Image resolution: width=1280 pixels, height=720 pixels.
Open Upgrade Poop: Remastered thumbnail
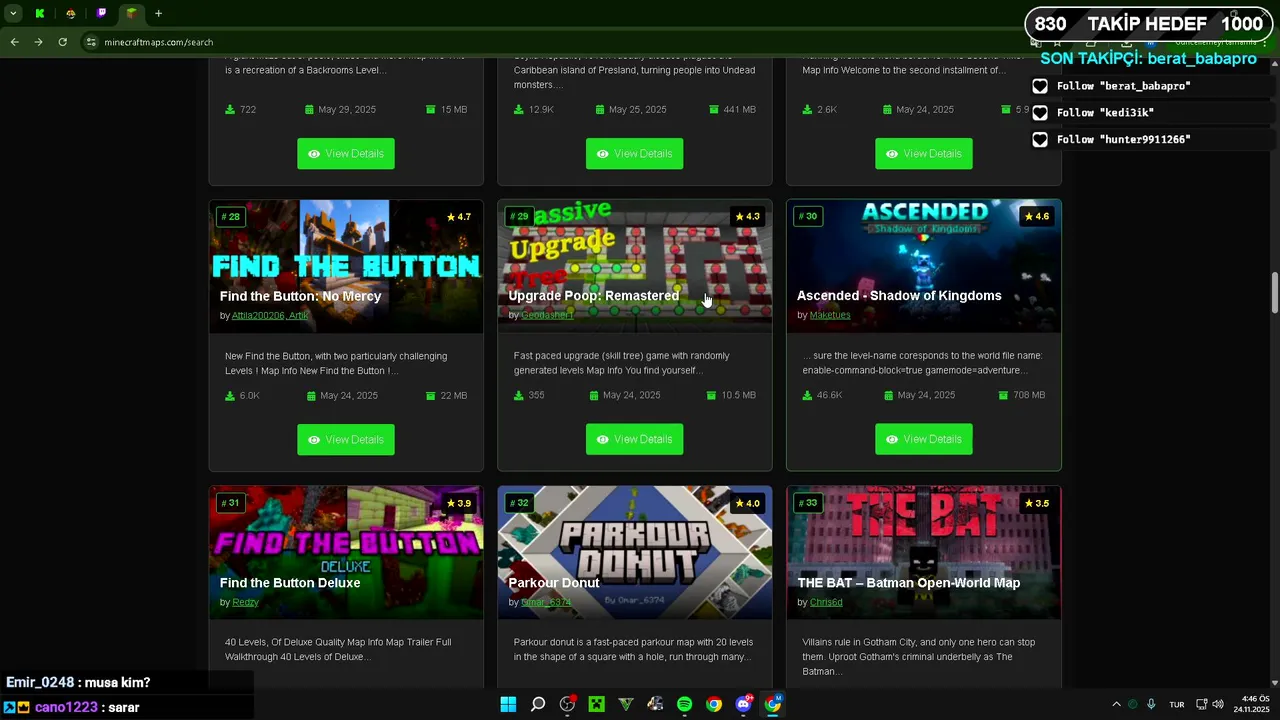click(635, 266)
